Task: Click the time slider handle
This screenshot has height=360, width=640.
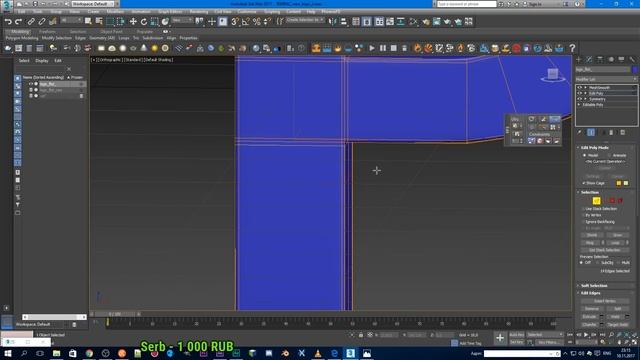Action: tap(115, 314)
